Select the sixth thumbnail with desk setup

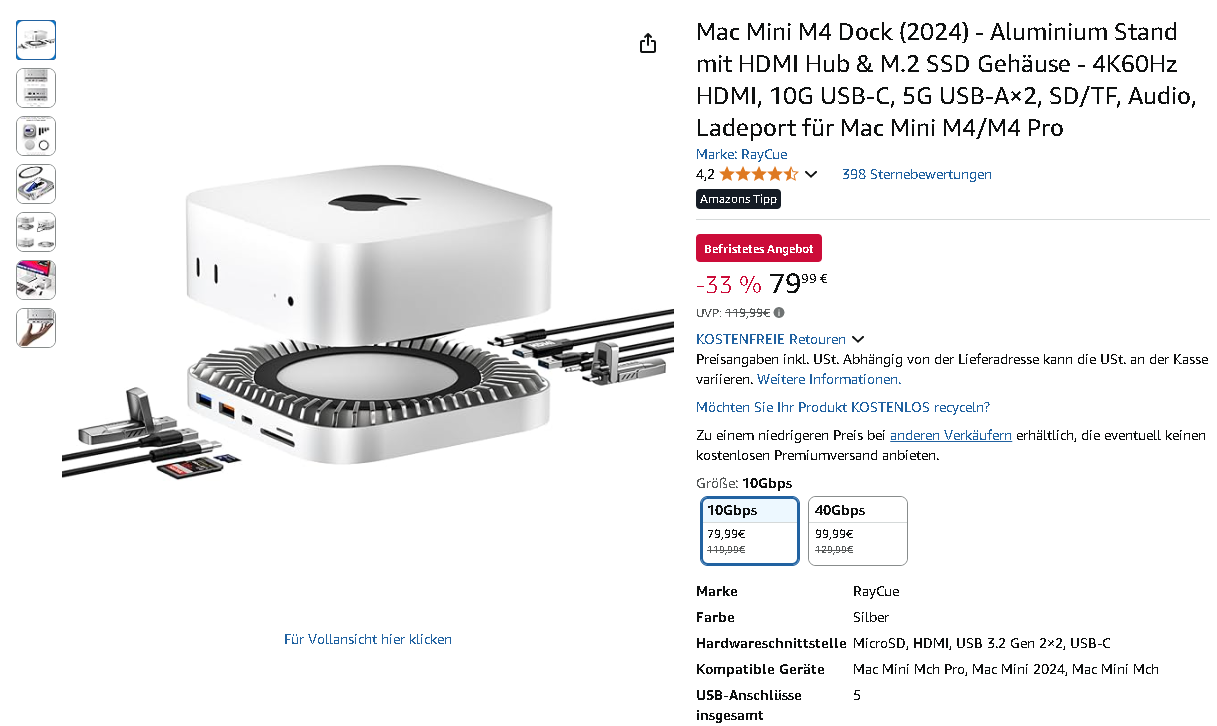tap(36, 280)
